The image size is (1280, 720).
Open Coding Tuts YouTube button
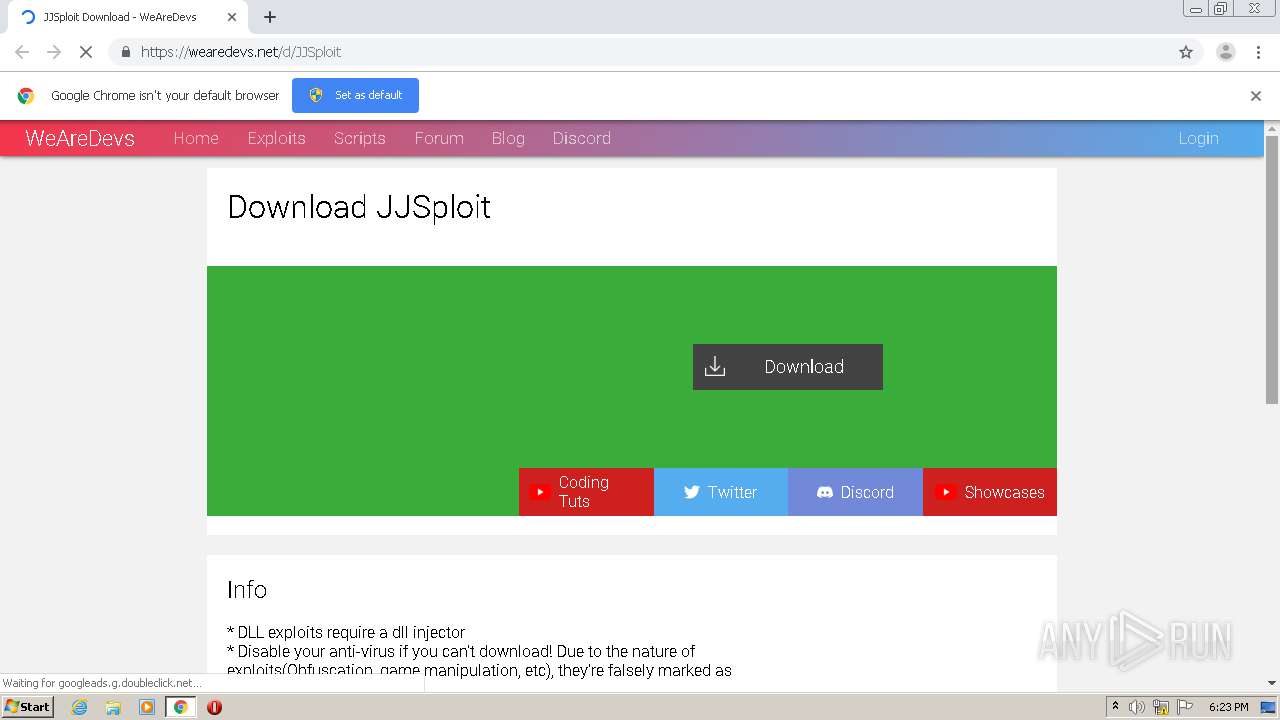tap(586, 492)
